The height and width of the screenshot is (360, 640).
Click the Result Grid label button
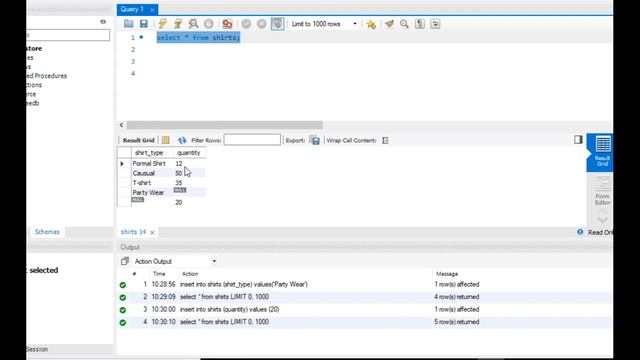pos(138,140)
